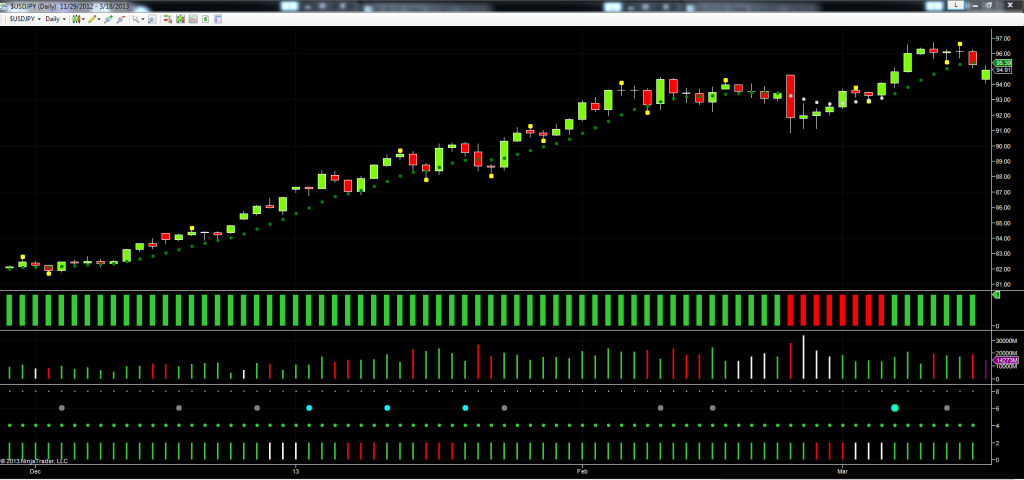Click the 94.91 current price marker
The image size is (1024, 480).
[1003, 69]
